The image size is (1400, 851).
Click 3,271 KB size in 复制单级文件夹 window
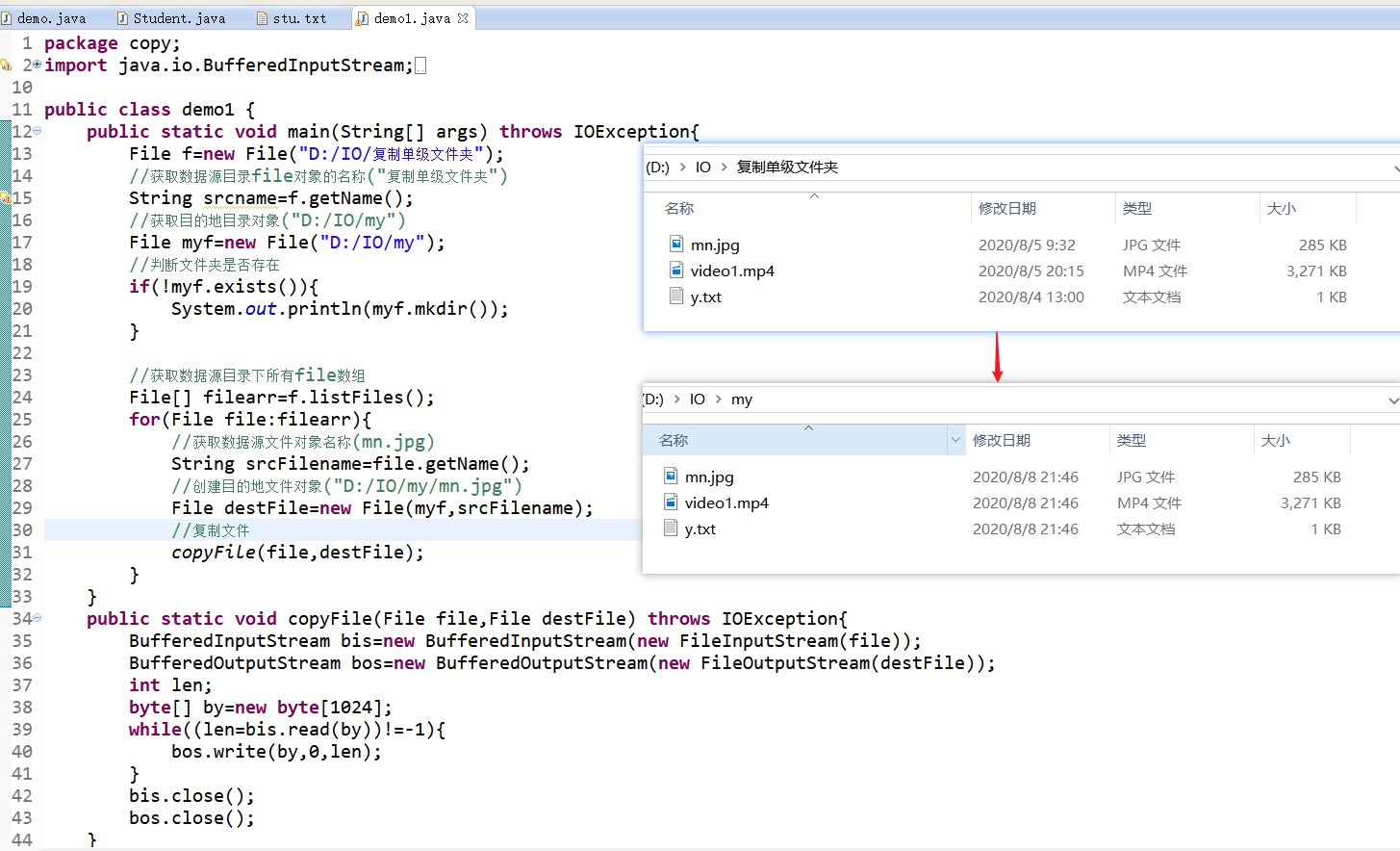click(x=1316, y=271)
